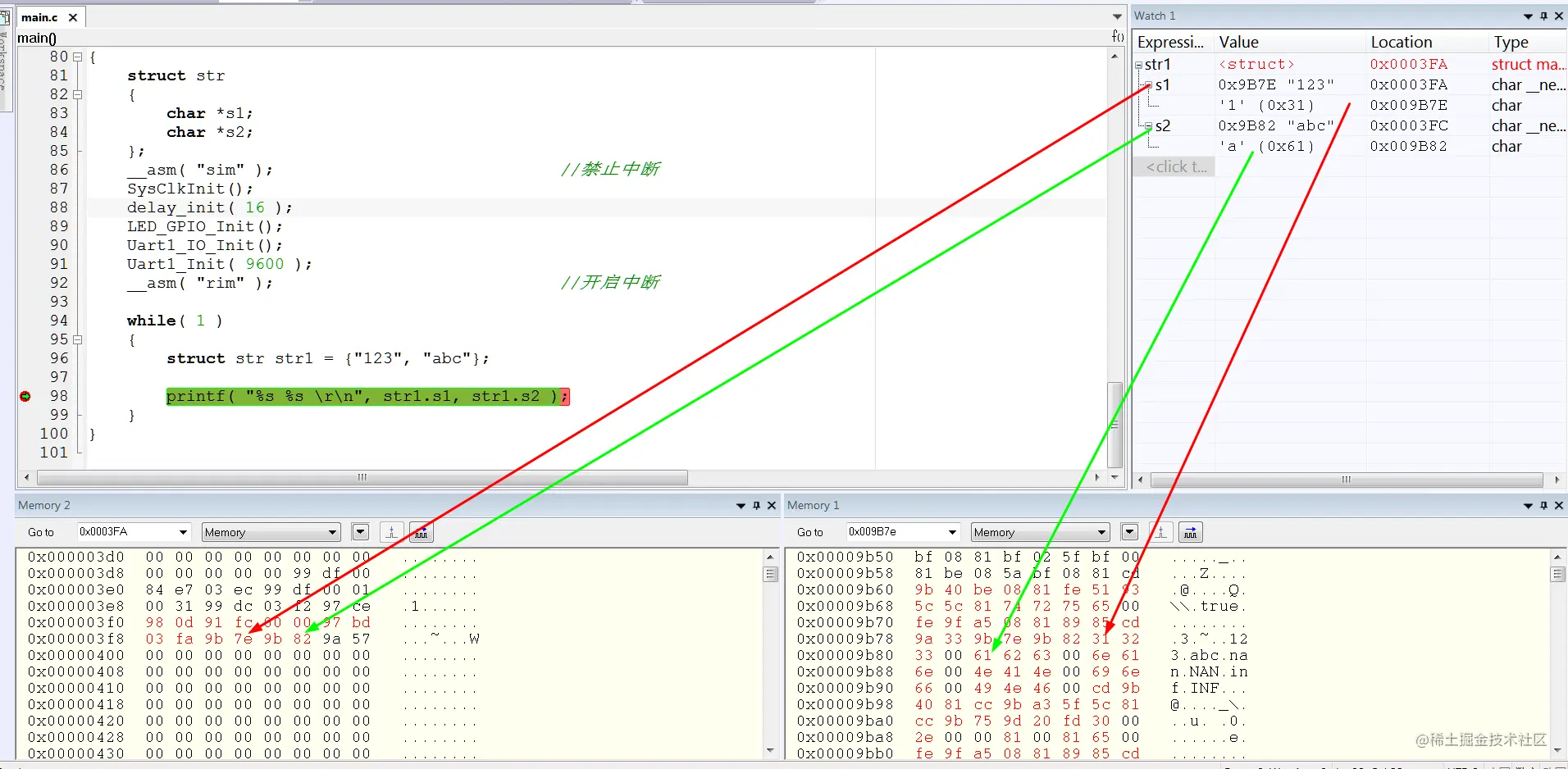Select the Location column header in Watch
The image size is (1568, 769).
pos(1427,42)
